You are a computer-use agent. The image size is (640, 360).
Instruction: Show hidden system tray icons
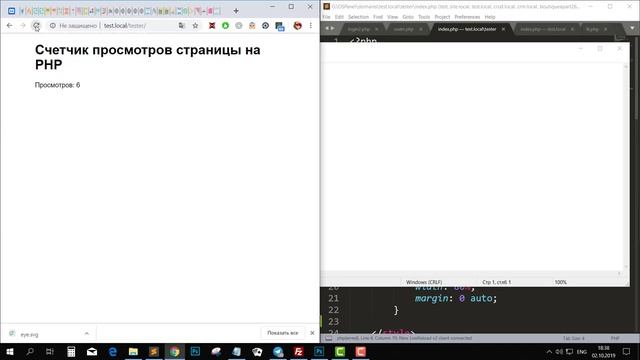point(549,351)
